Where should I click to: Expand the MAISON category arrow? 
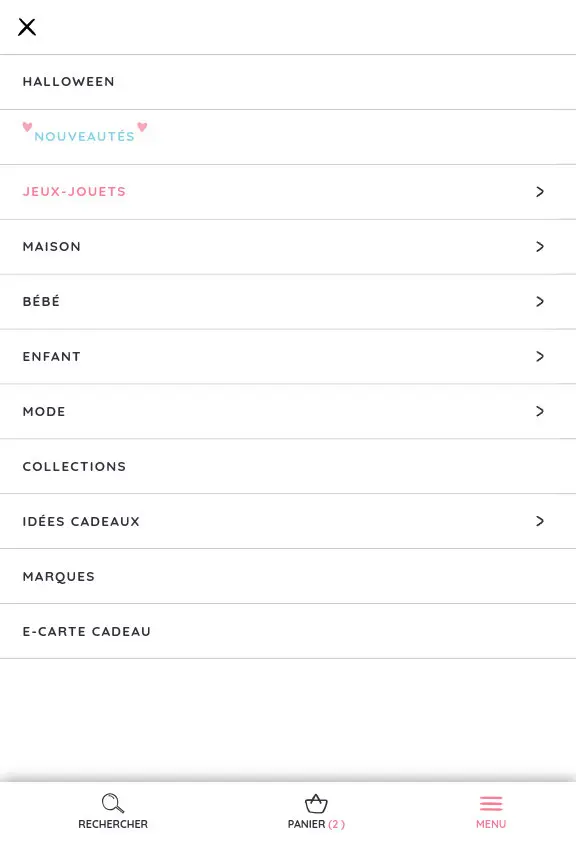coord(540,246)
